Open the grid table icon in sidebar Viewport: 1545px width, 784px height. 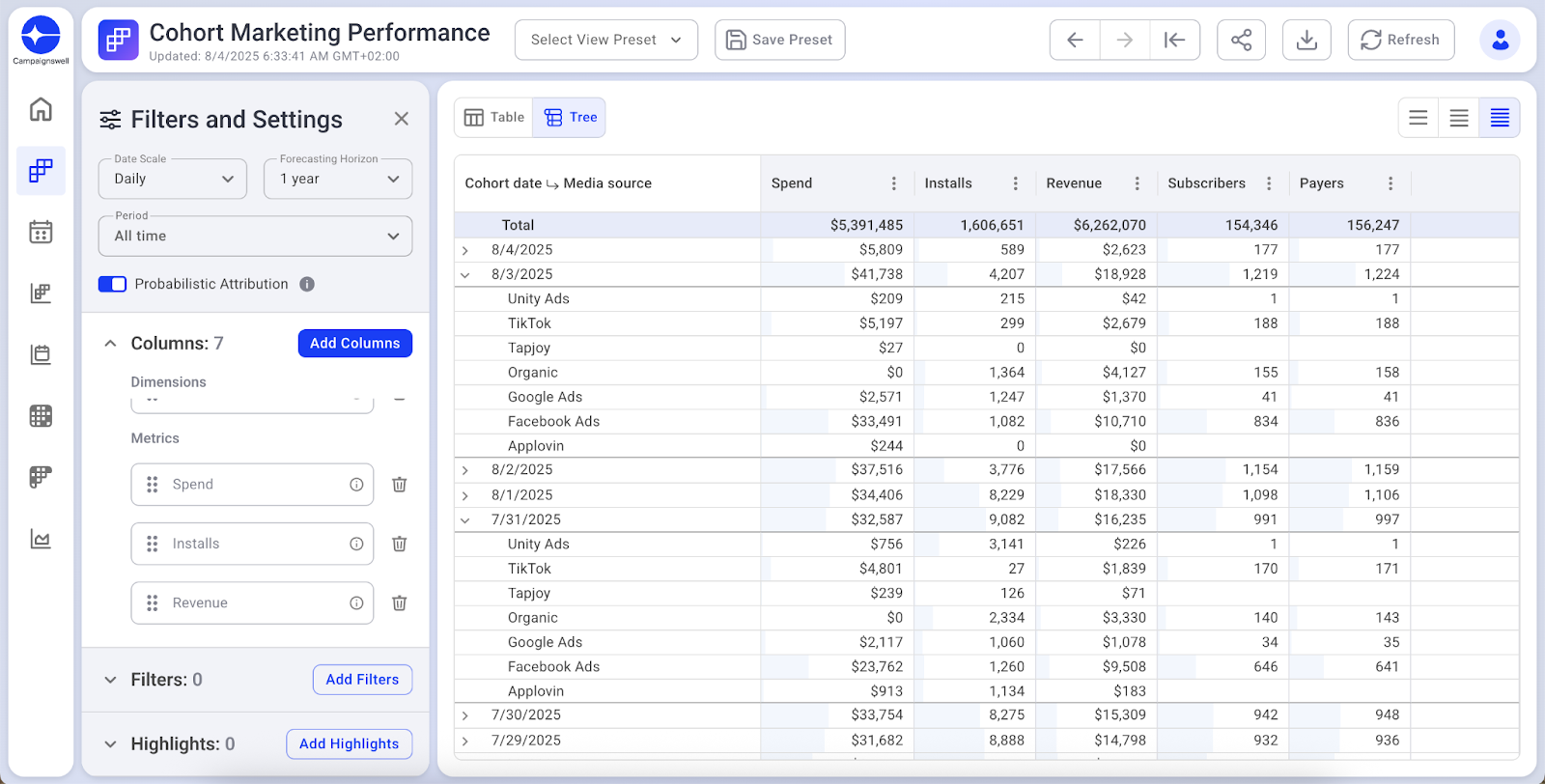(41, 416)
